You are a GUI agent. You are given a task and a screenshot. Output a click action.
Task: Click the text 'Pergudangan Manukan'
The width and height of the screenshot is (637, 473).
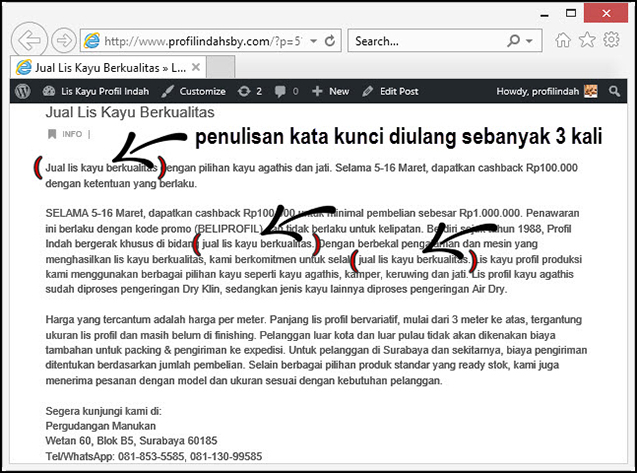pos(101,426)
